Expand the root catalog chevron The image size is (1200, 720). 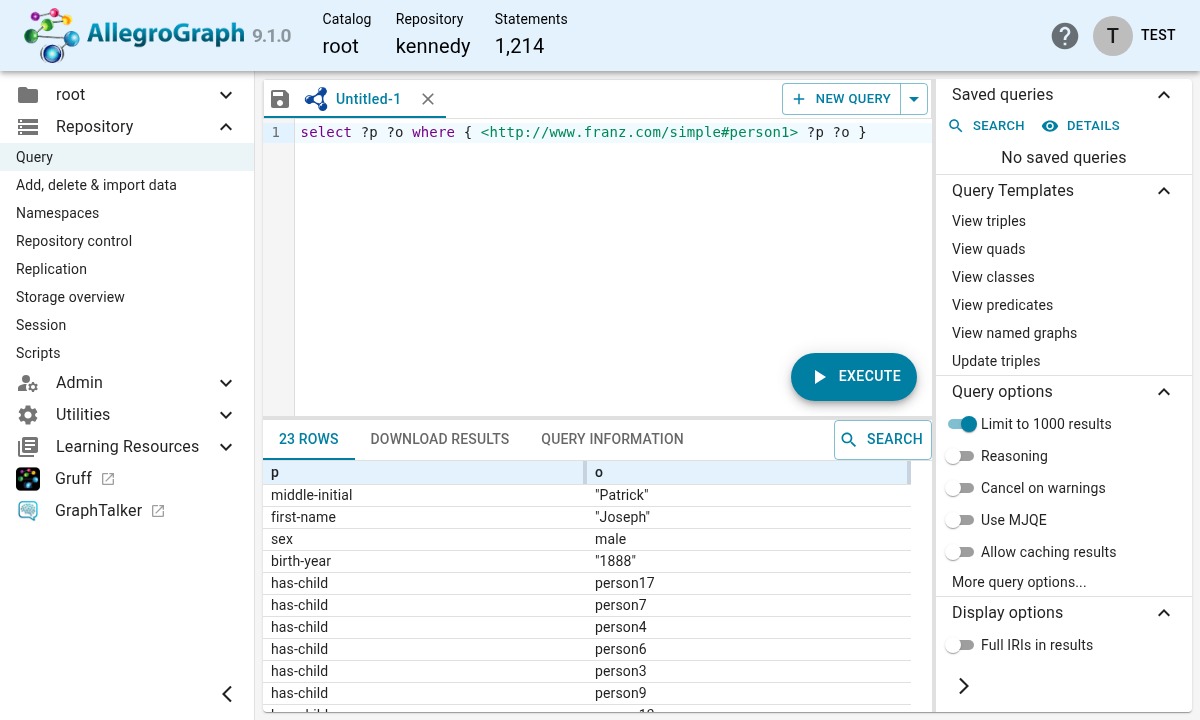click(x=226, y=95)
